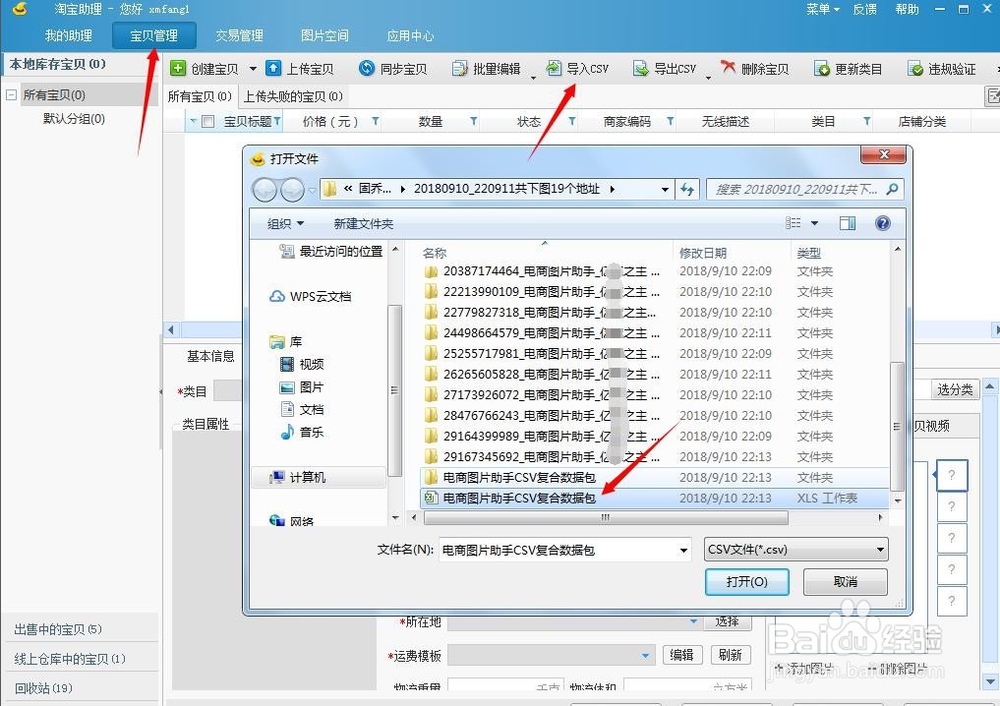Click the back navigation button in dialog
1000x706 pixels.
click(x=264, y=189)
